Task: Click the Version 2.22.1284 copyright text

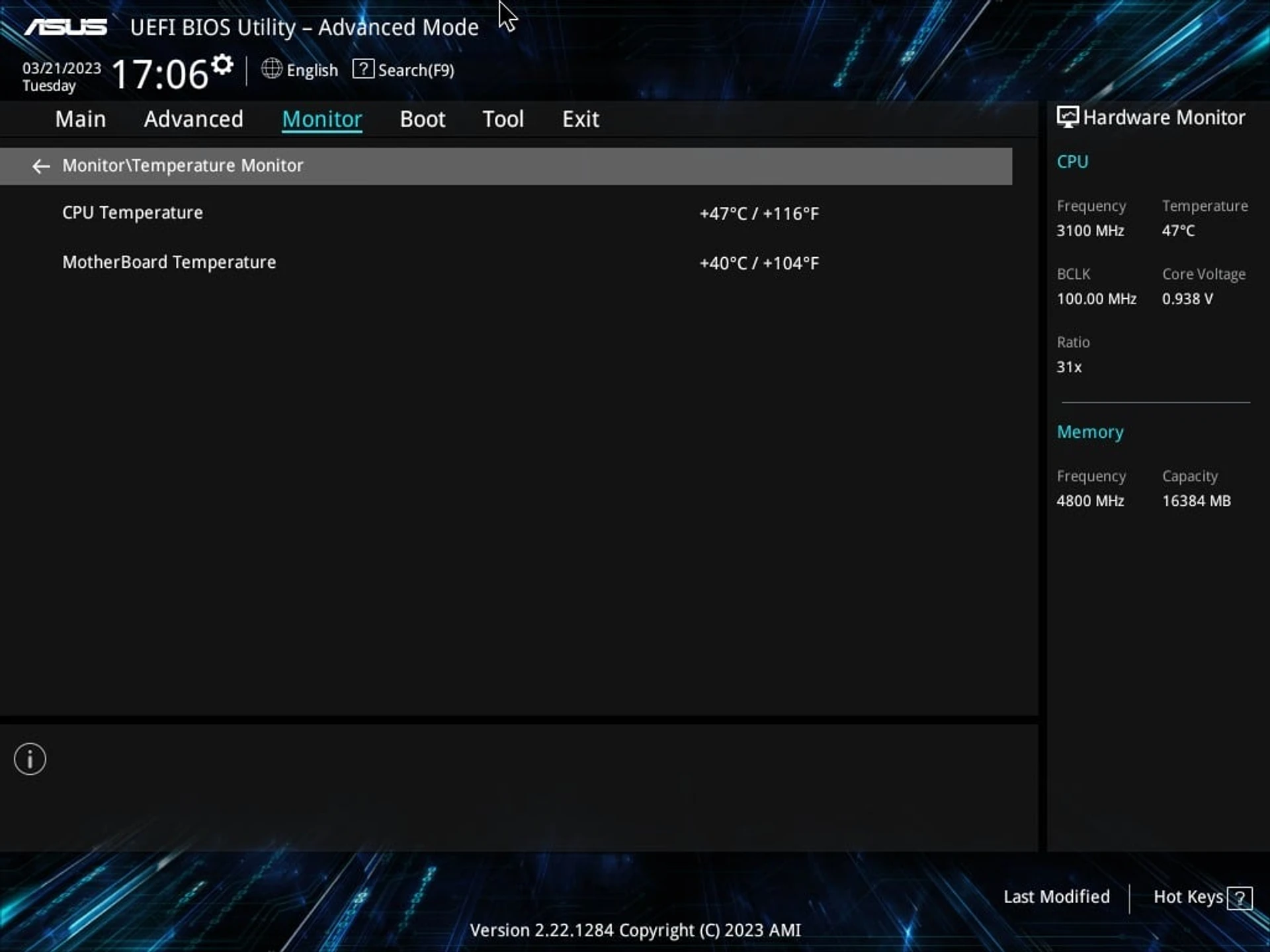Action: (x=635, y=930)
